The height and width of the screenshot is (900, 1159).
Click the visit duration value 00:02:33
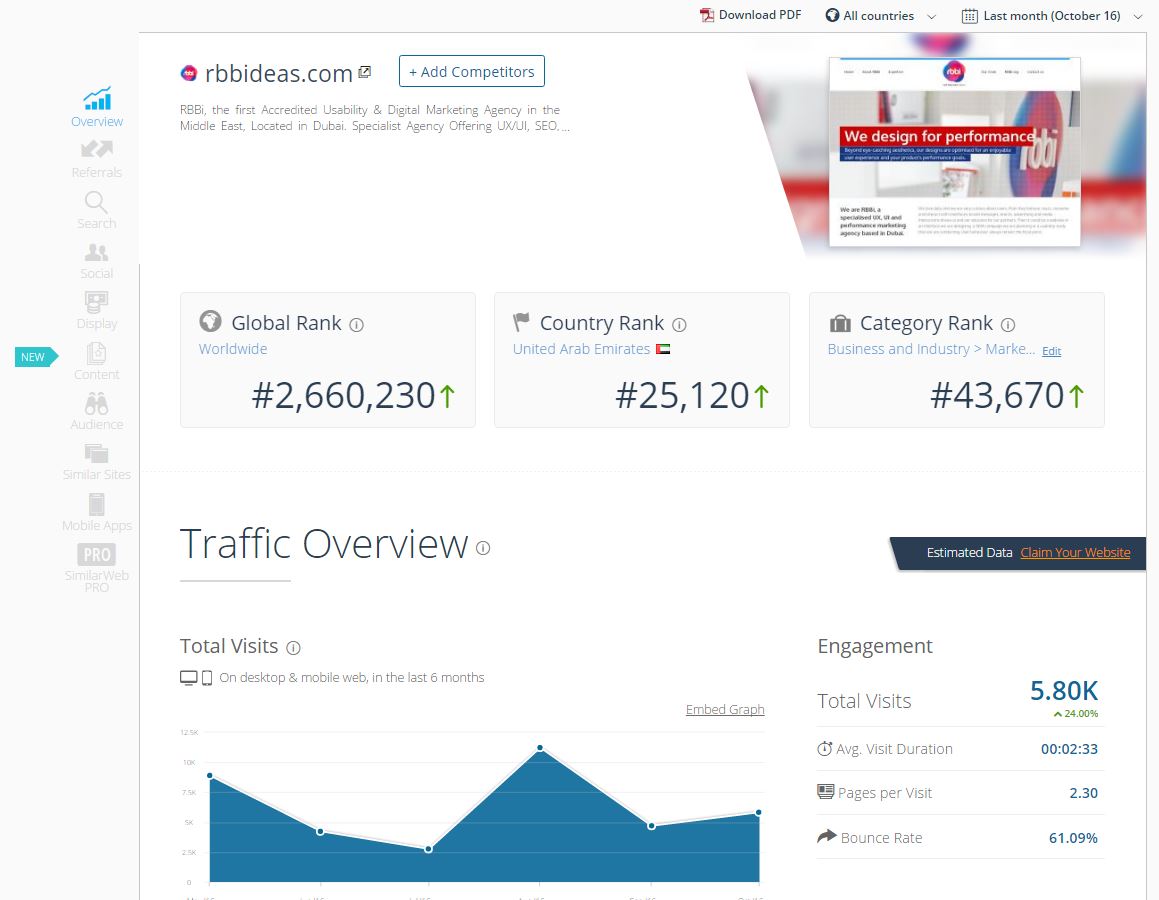pyautogui.click(x=1069, y=749)
